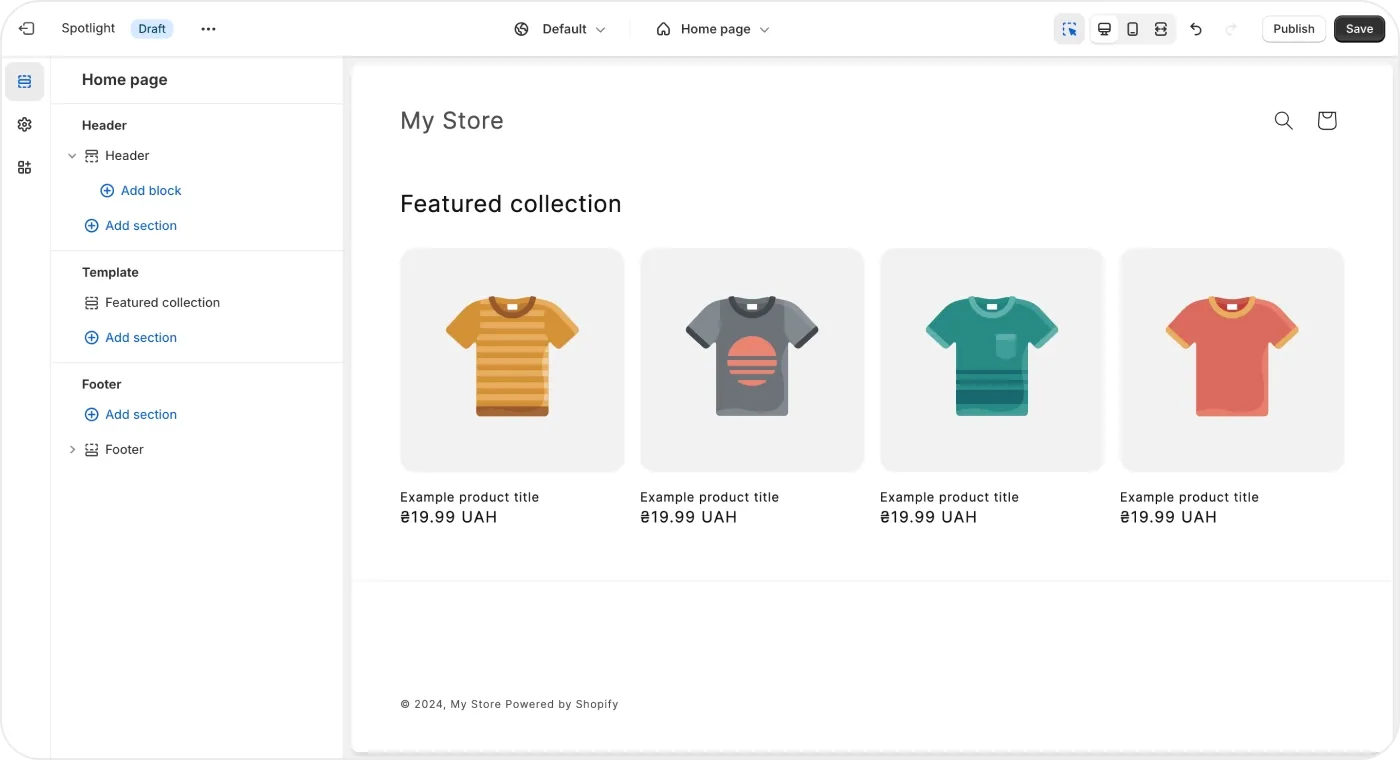
Task: Enter fullscreen preview mode
Action: [1160, 29]
